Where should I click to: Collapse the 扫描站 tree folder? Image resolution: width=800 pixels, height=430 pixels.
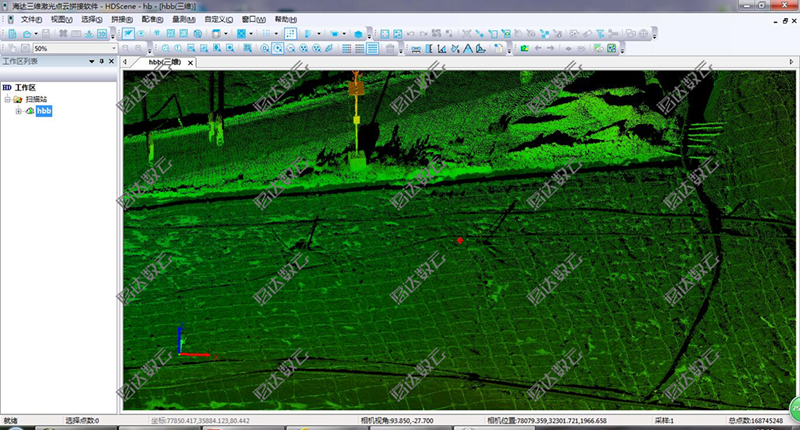[7, 100]
